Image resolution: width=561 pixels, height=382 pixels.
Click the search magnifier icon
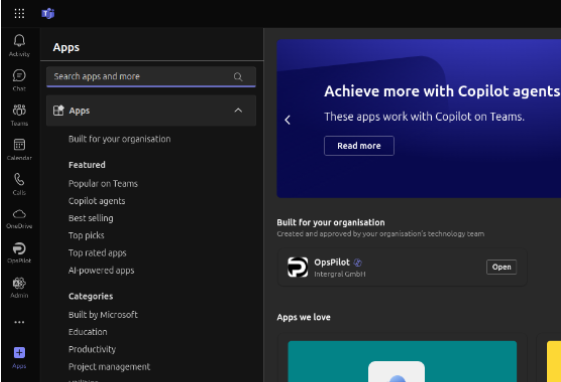[238, 77]
